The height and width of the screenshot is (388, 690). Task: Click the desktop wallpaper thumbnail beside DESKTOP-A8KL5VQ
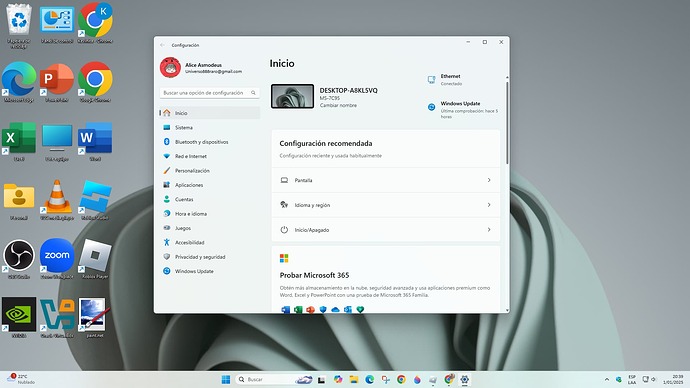(293, 96)
